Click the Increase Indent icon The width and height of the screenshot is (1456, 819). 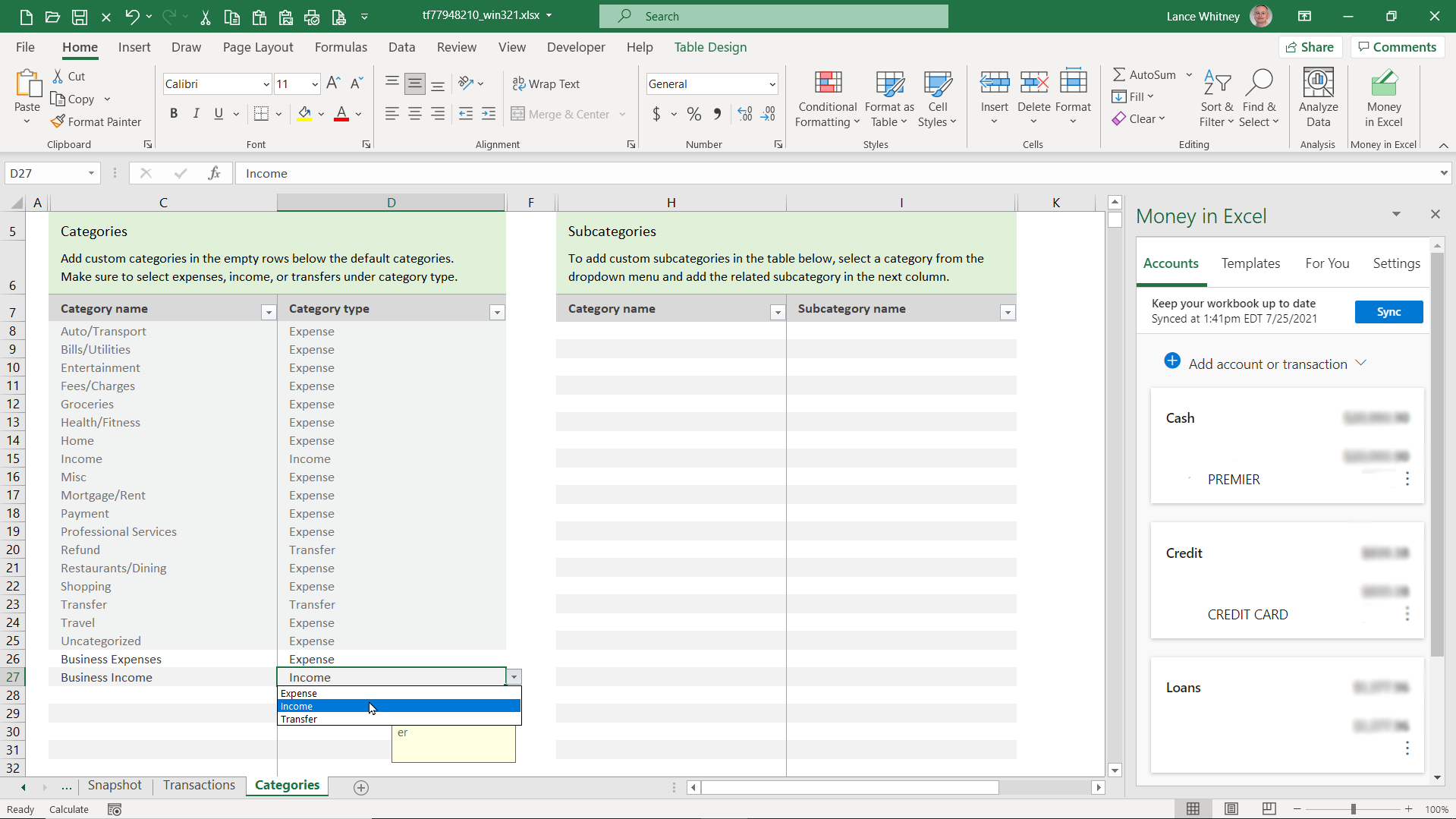[x=489, y=114]
